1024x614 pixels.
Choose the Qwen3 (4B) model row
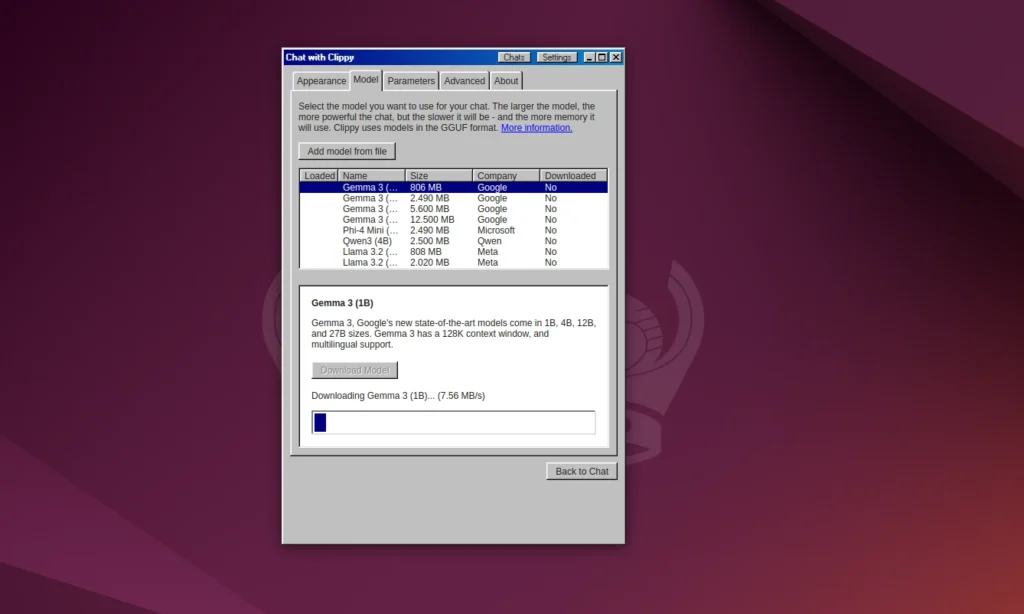tap(453, 241)
